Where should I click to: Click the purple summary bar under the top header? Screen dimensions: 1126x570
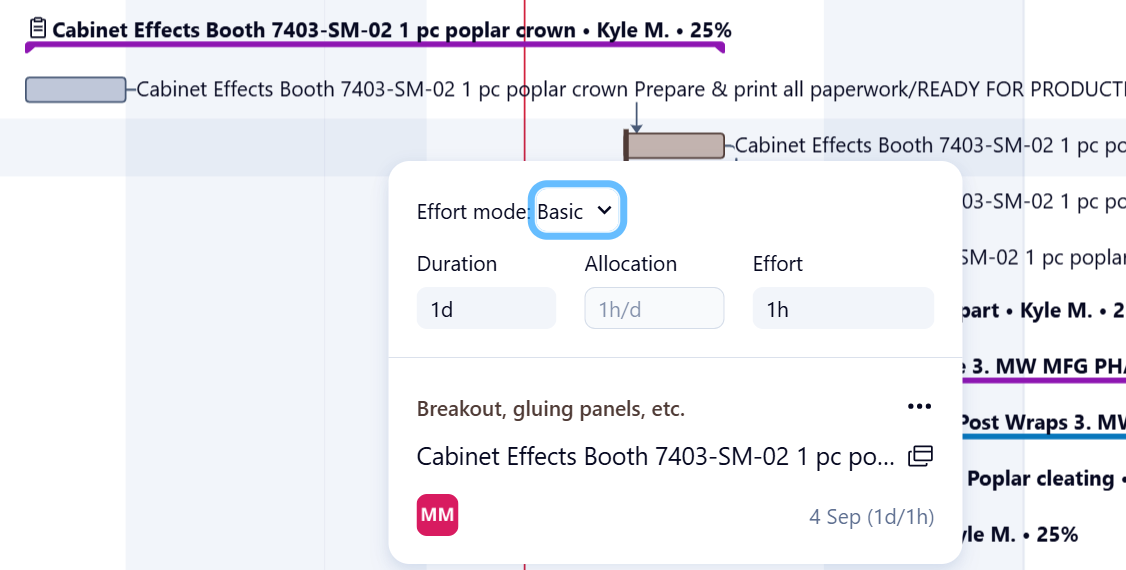click(375, 46)
